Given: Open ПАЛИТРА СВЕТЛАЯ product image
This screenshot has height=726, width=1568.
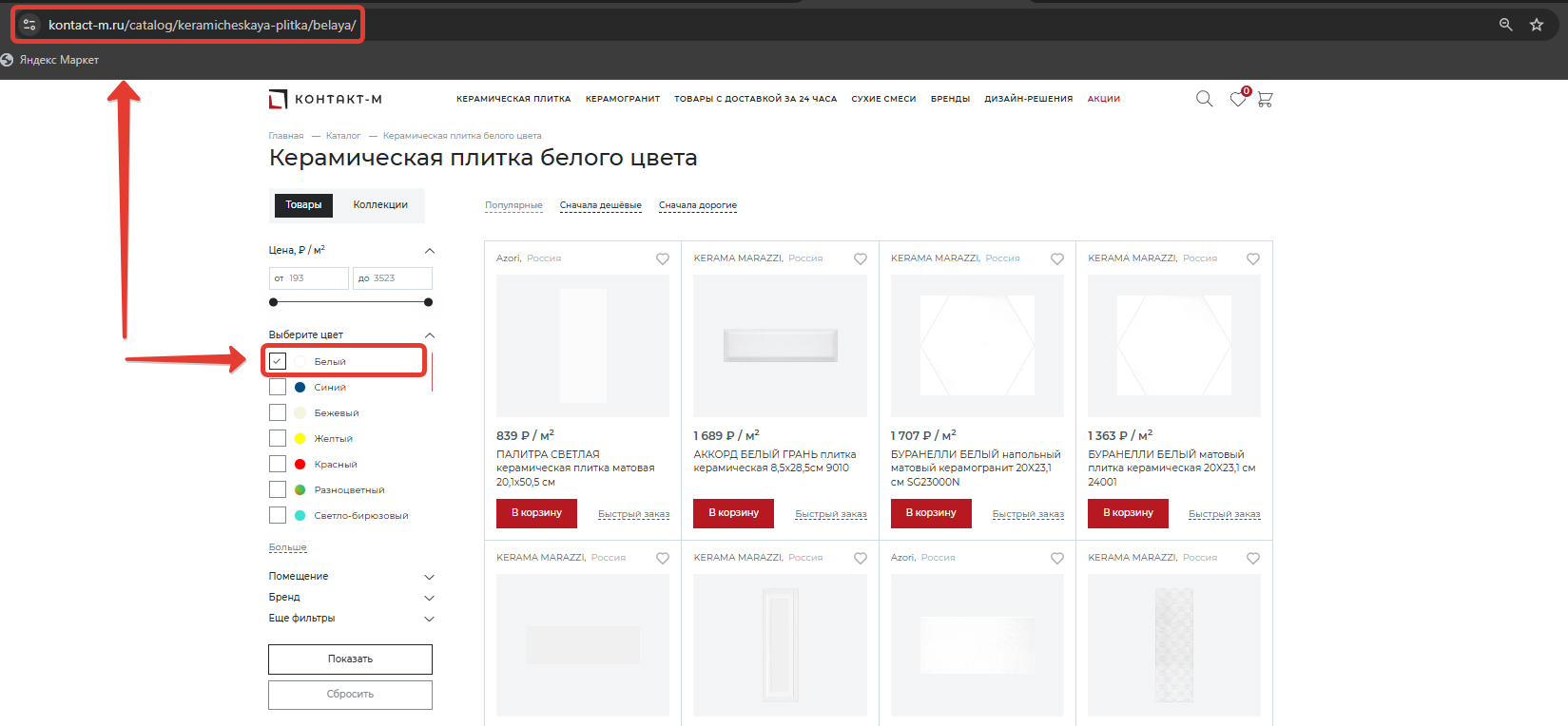Looking at the screenshot, I should tap(583, 346).
